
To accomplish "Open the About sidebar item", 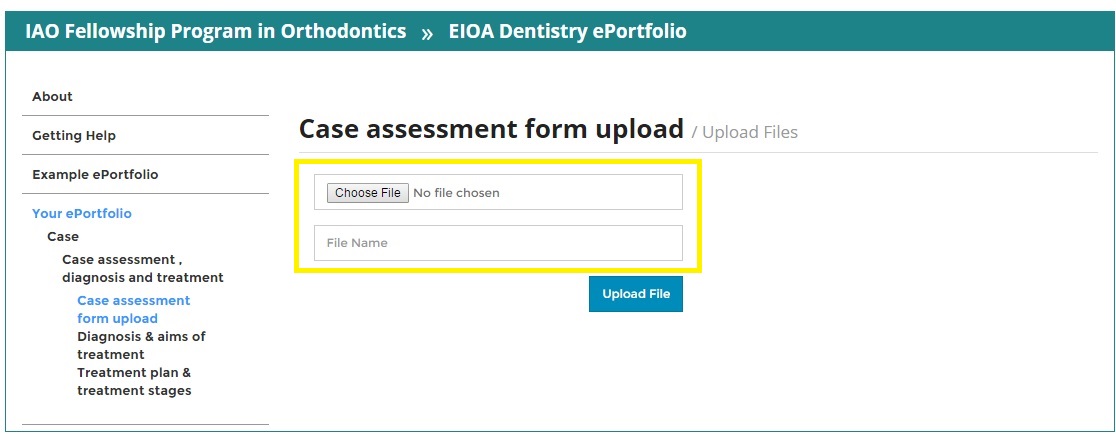I will click(52, 97).
